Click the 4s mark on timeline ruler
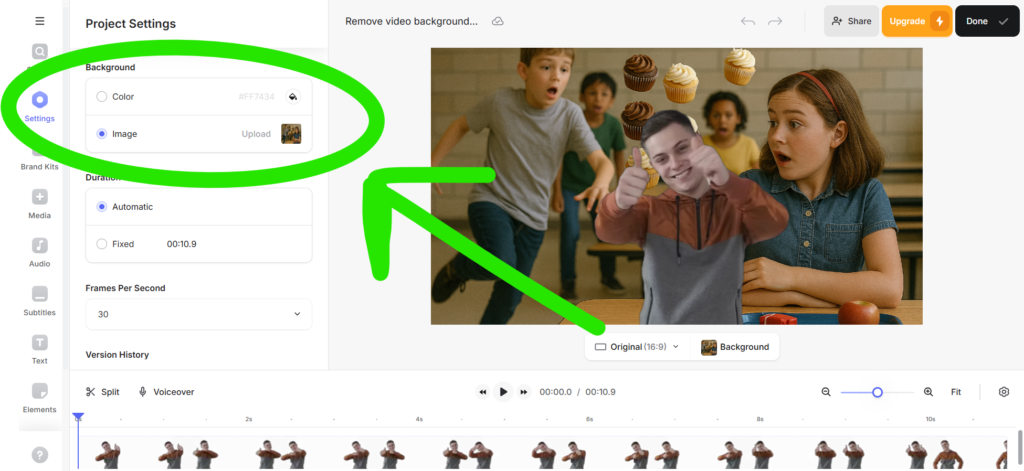 pos(419,419)
